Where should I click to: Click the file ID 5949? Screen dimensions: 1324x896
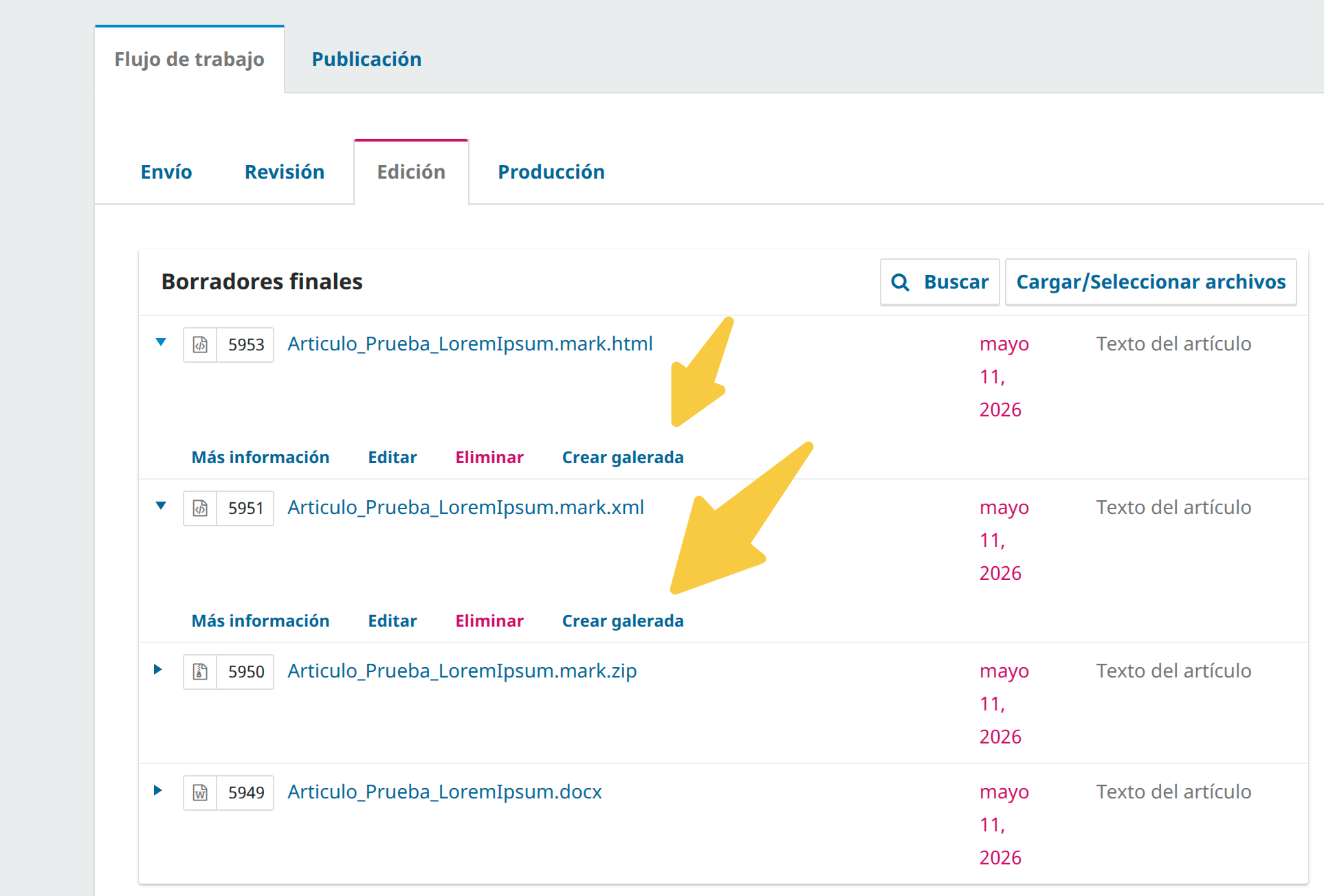246,792
